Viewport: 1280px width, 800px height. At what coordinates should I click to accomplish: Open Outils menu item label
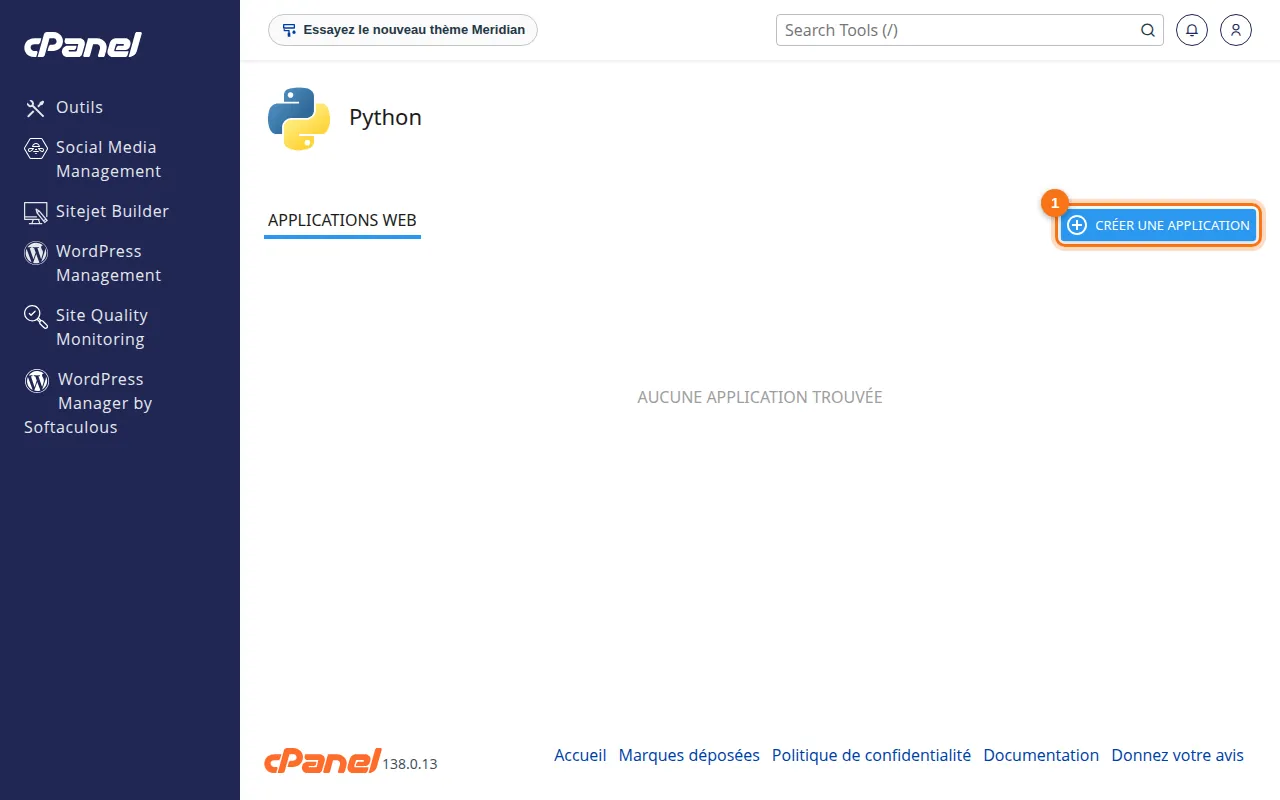[80, 107]
